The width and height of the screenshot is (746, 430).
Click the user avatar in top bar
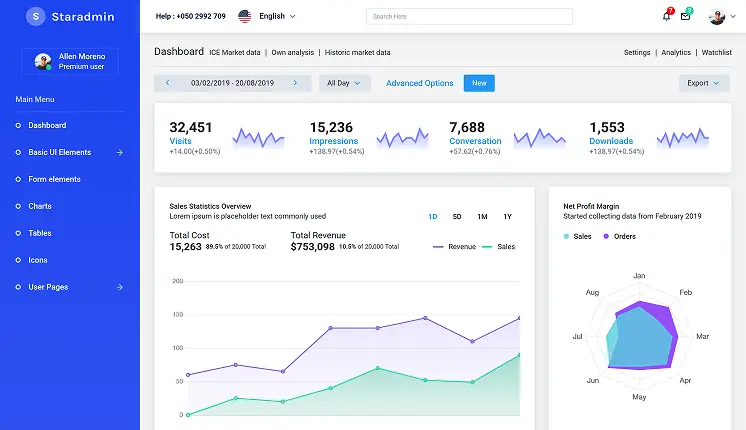tap(717, 17)
